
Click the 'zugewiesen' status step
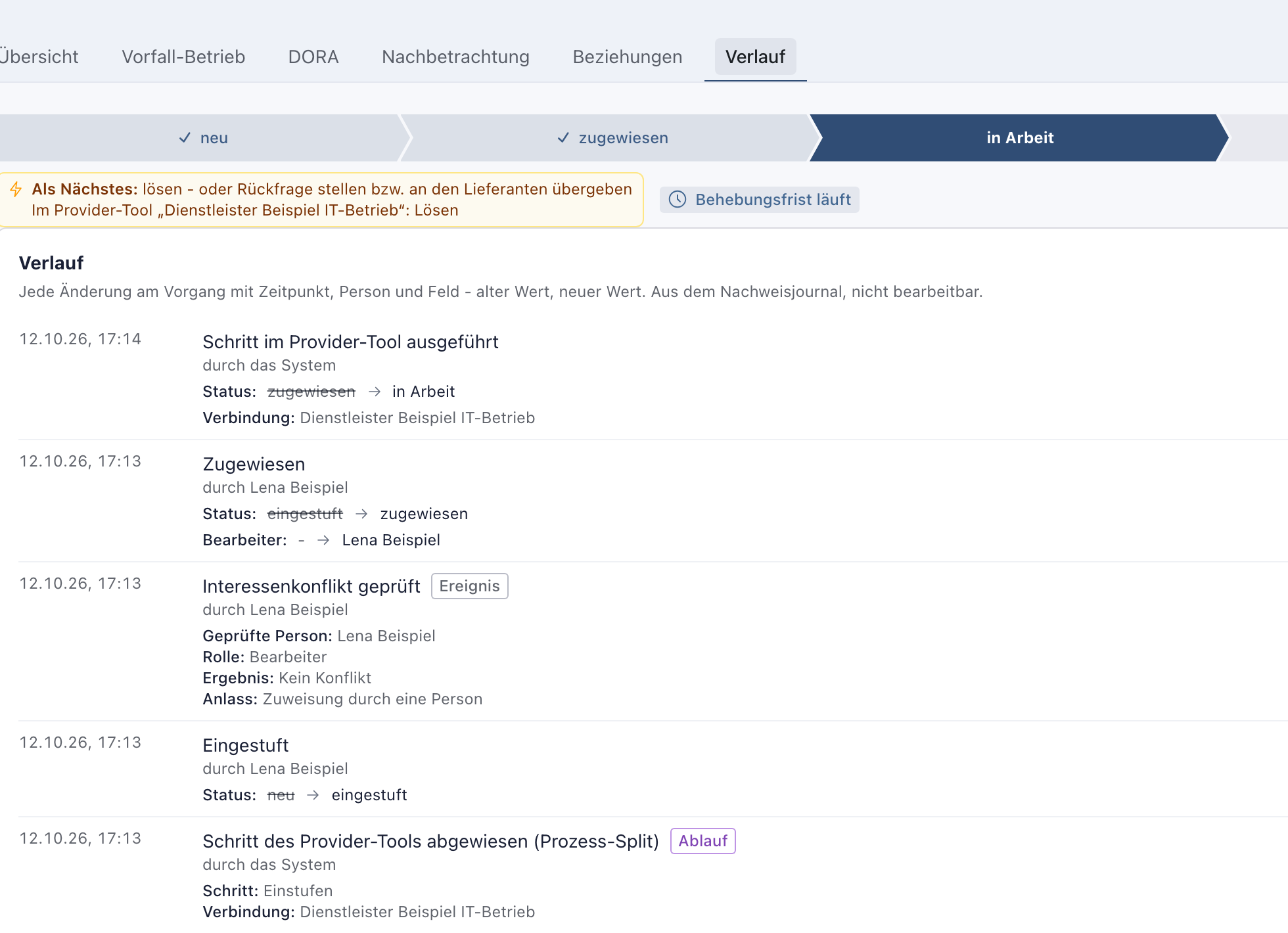pos(611,138)
